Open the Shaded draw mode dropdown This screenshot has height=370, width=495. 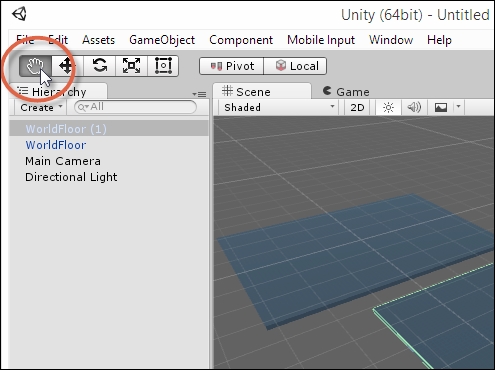(279, 107)
